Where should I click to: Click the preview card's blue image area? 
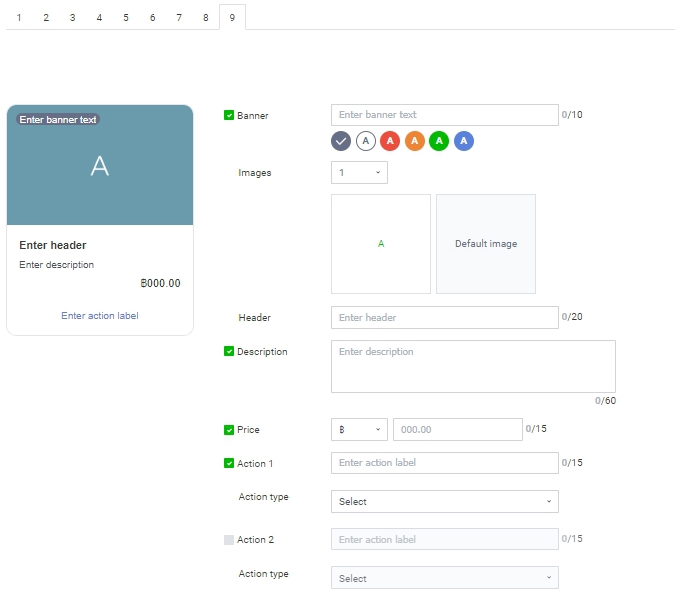pos(100,165)
